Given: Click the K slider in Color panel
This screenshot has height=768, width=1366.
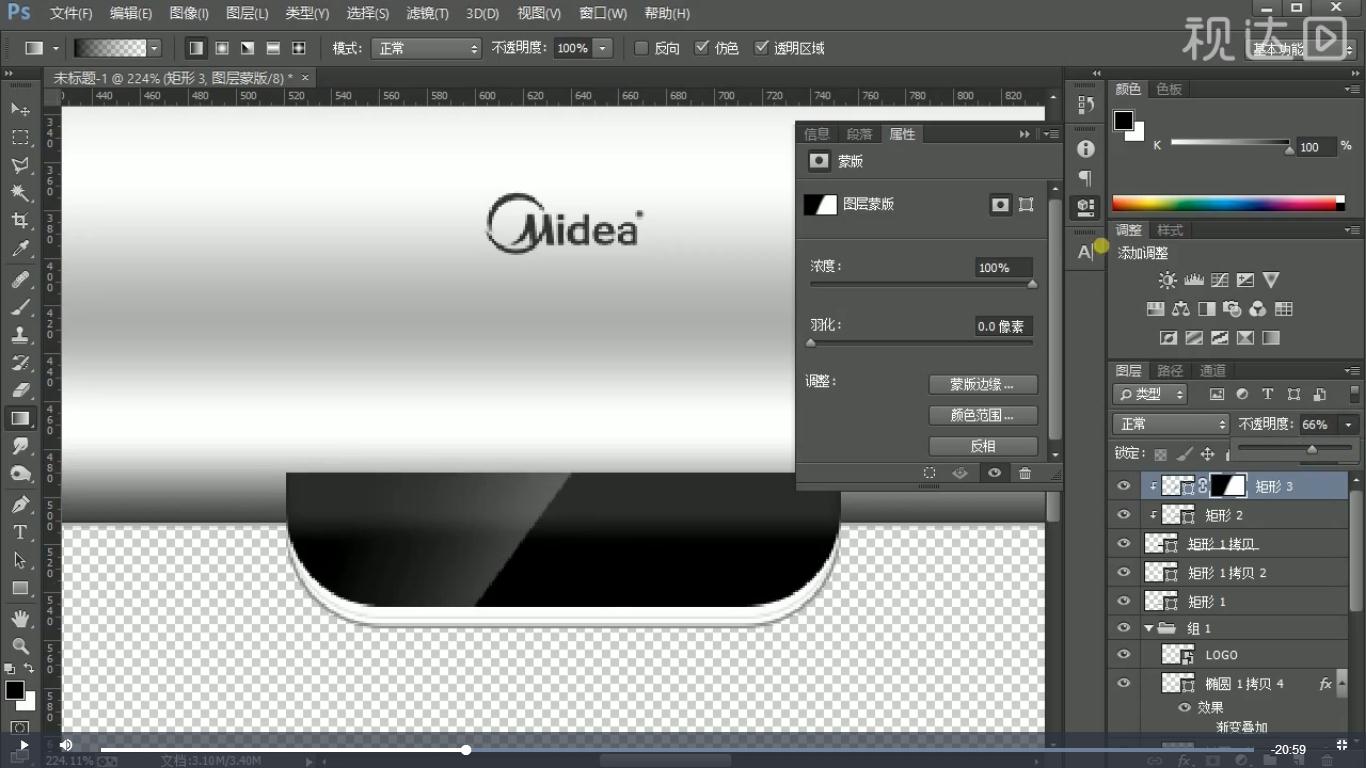Looking at the screenshot, I should (x=1231, y=144).
